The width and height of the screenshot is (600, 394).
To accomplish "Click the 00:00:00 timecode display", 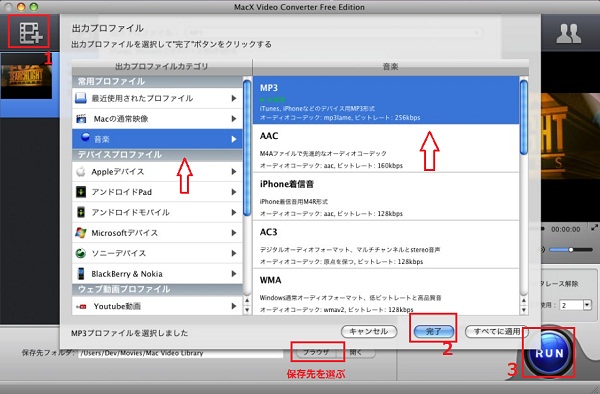I will [566, 229].
